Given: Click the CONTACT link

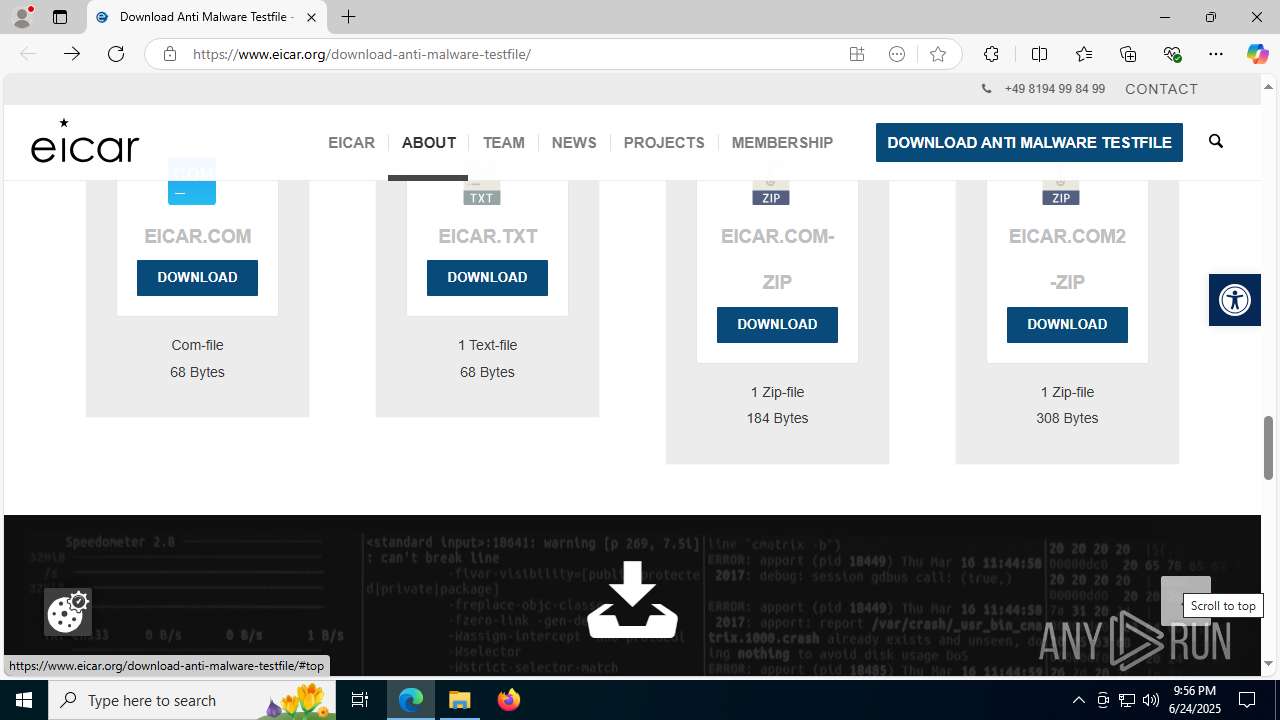Looking at the screenshot, I should pos(1161,89).
